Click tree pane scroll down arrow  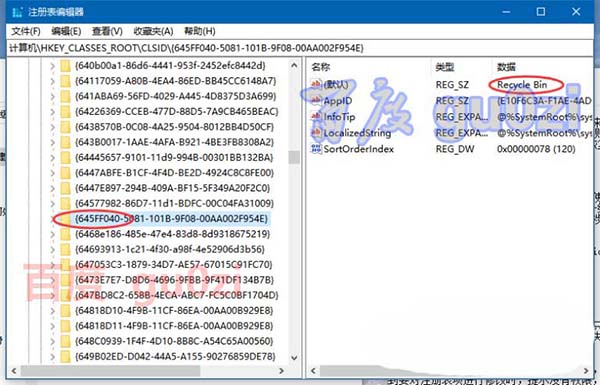click(294, 358)
